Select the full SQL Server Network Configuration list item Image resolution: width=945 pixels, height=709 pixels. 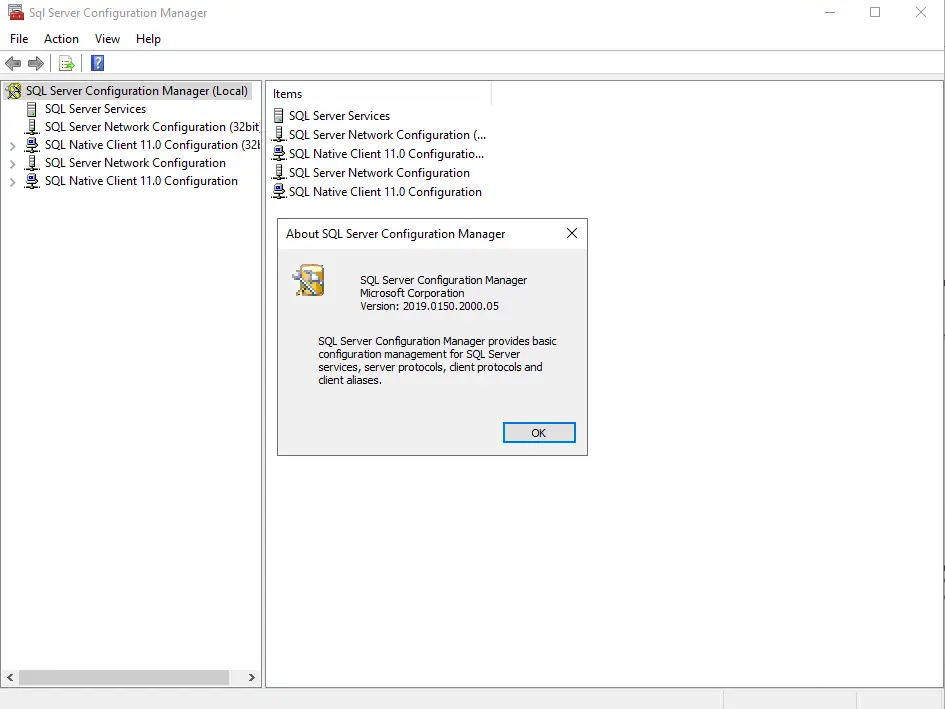click(379, 173)
